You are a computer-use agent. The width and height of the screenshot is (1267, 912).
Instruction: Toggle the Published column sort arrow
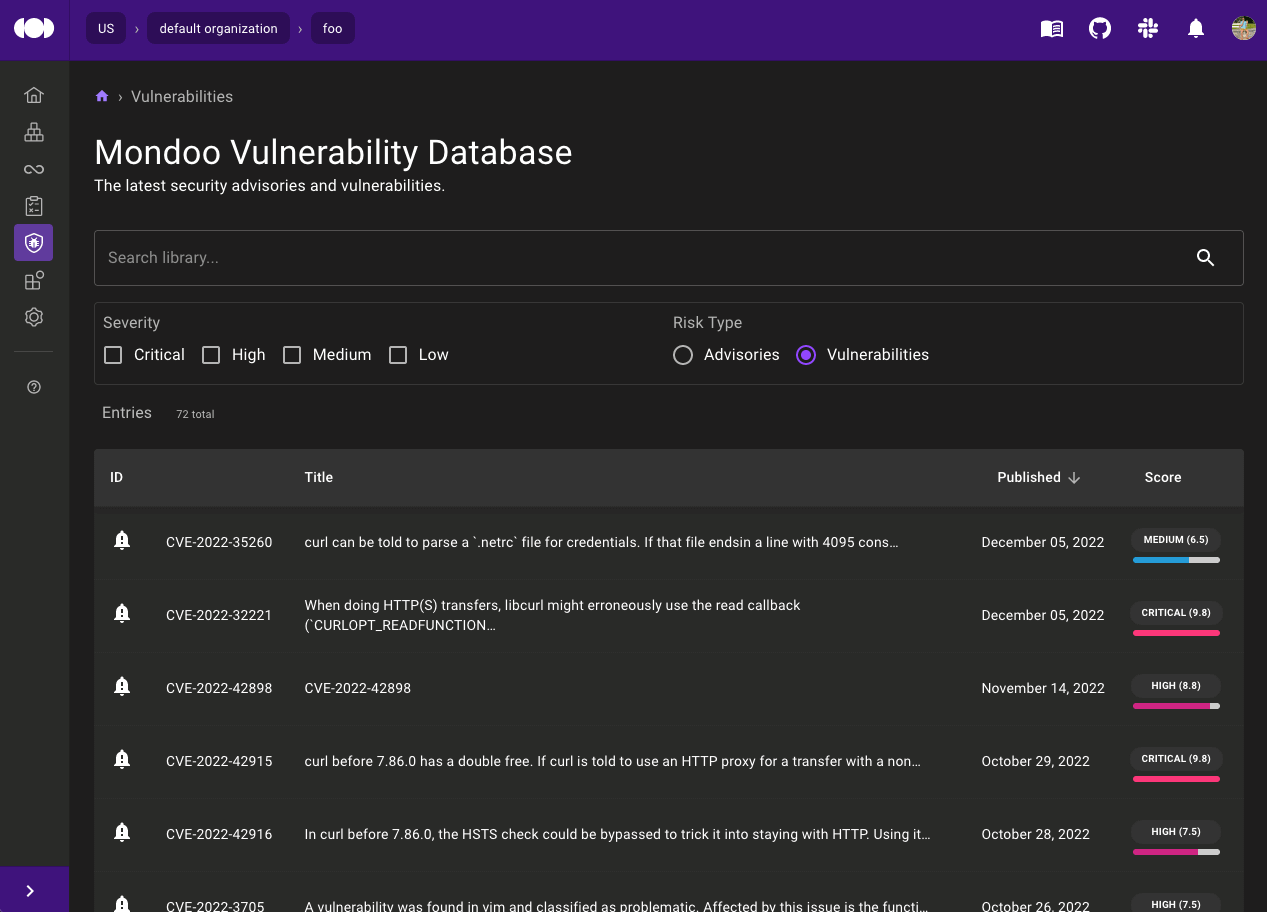[1074, 478]
